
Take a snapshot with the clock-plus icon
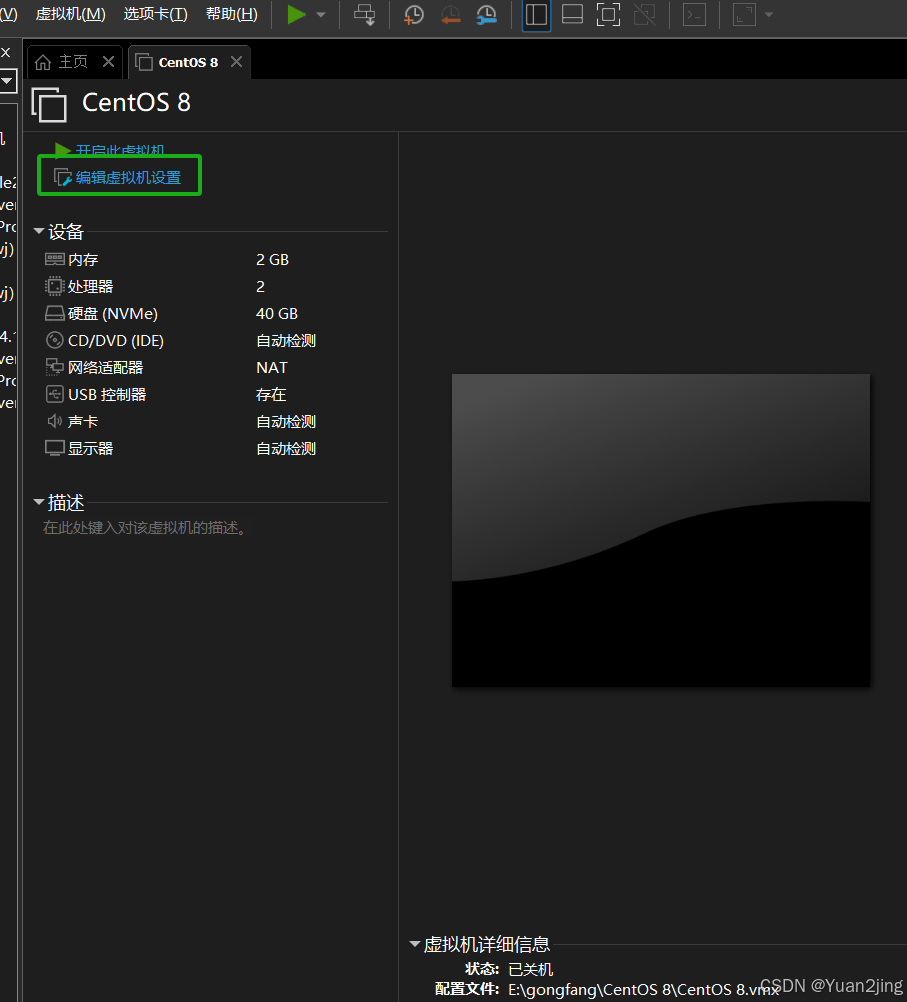(x=414, y=14)
